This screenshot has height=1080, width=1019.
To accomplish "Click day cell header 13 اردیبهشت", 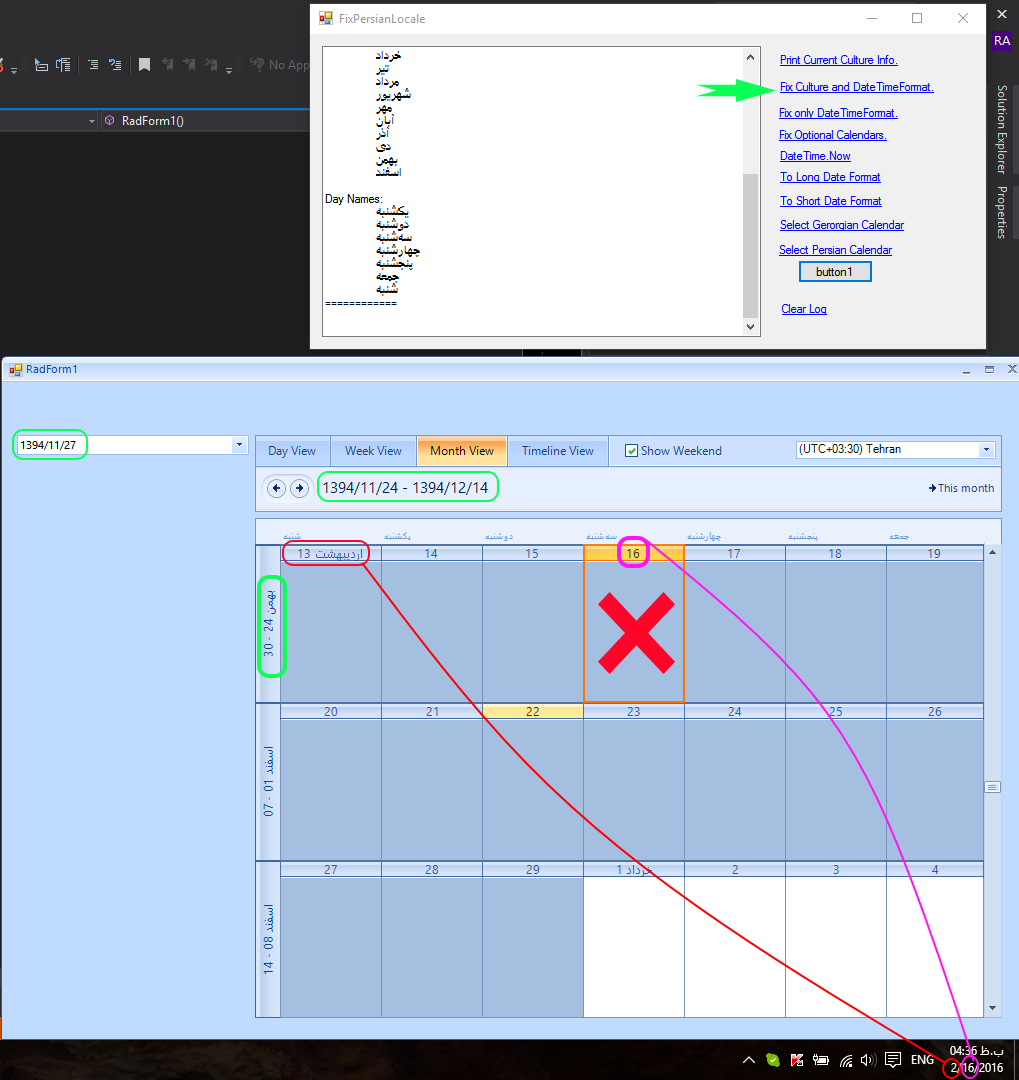I will click(x=331, y=554).
